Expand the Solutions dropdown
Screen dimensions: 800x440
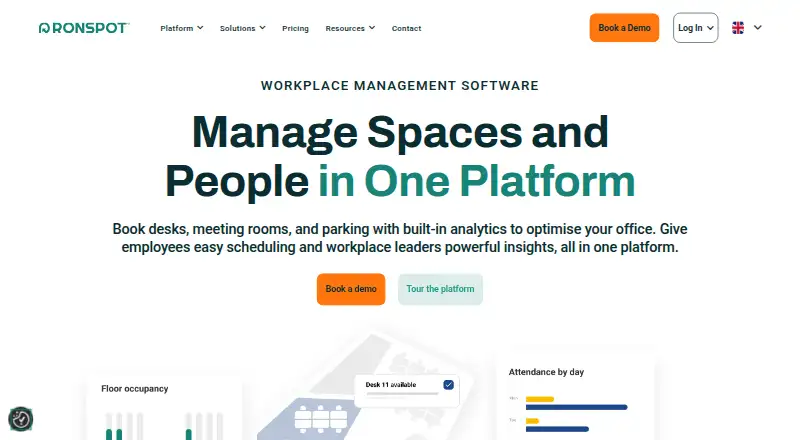[243, 28]
